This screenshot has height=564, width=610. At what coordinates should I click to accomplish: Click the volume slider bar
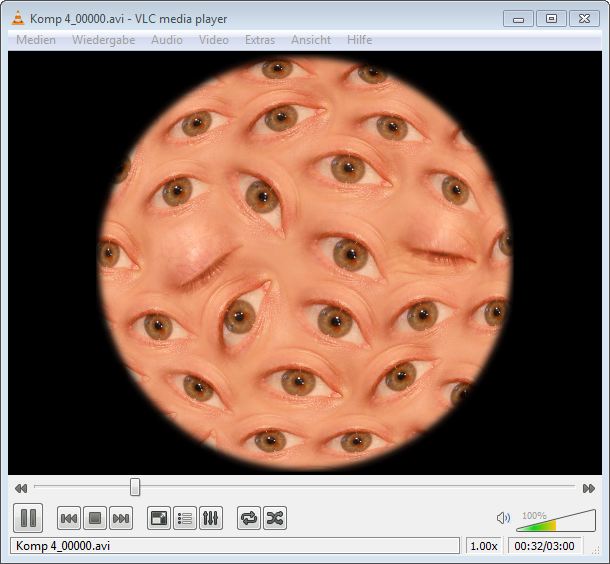click(x=556, y=520)
